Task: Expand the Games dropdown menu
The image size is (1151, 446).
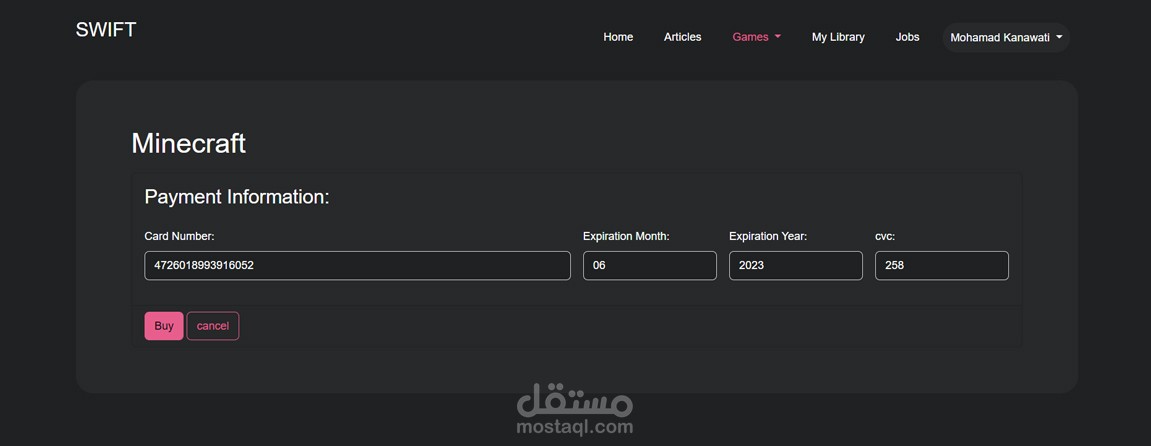Action: (756, 37)
